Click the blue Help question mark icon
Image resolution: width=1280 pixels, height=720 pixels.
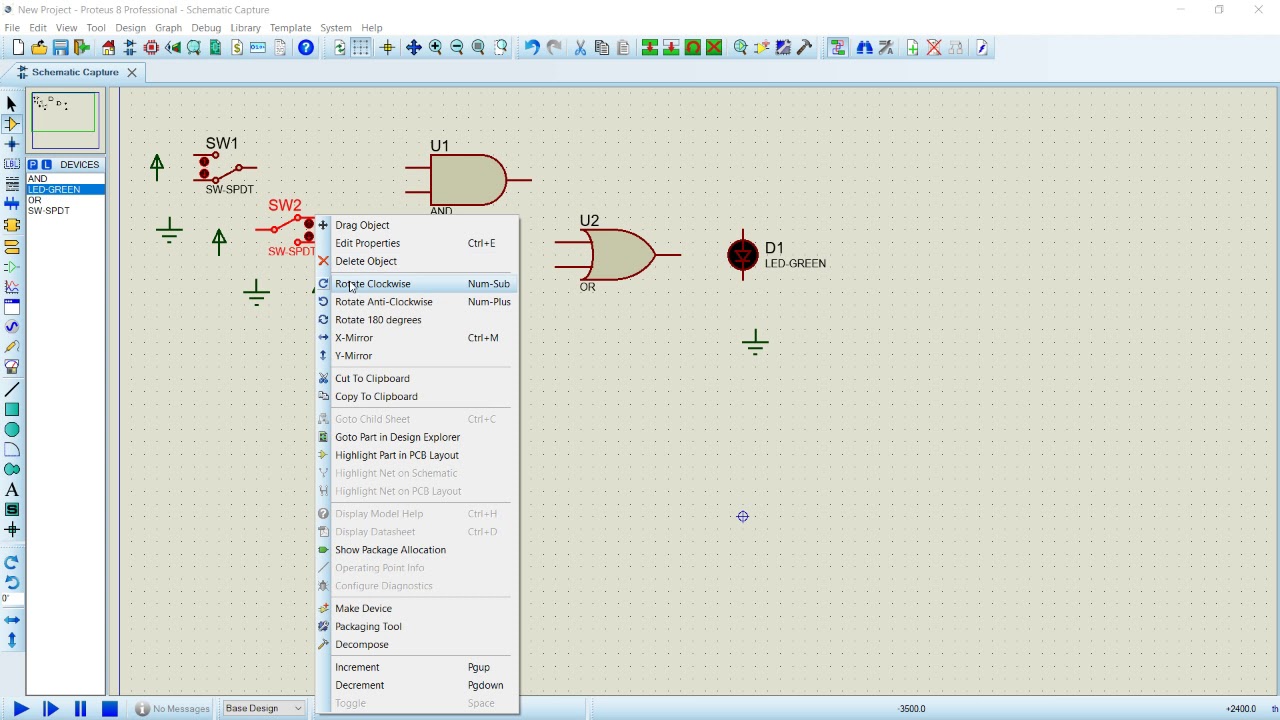pyautogui.click(x=306, y=48)
